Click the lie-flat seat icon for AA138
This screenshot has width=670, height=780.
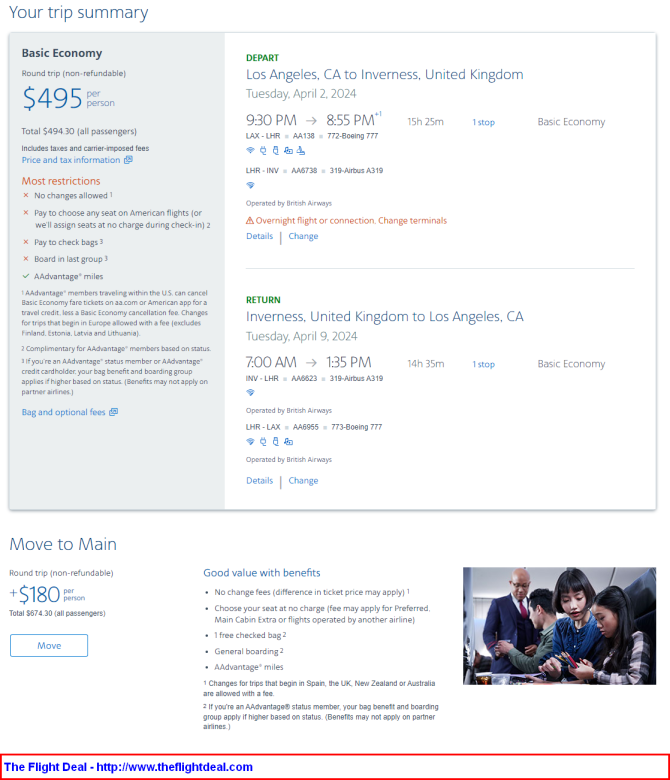pos(301,150)
